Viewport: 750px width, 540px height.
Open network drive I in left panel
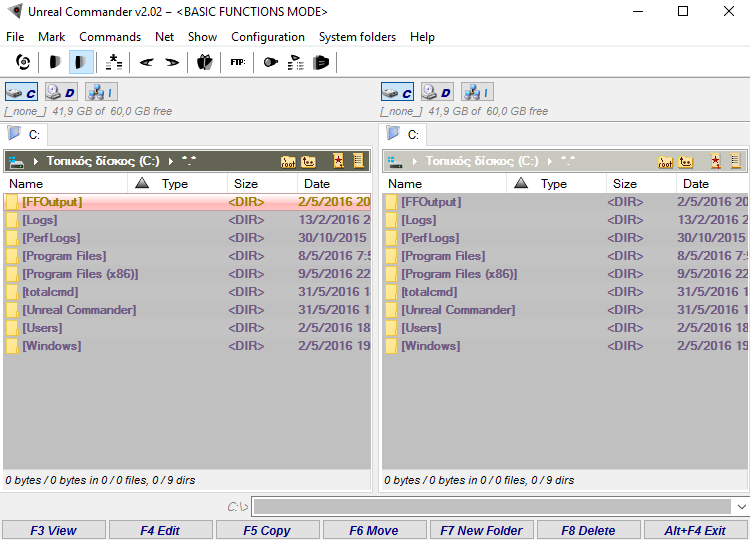tap(101, 92)
